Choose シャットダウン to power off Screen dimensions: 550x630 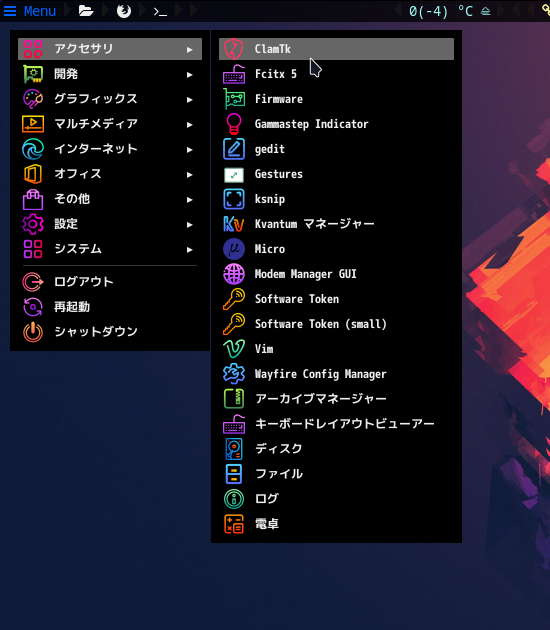(x=96, y=332)
